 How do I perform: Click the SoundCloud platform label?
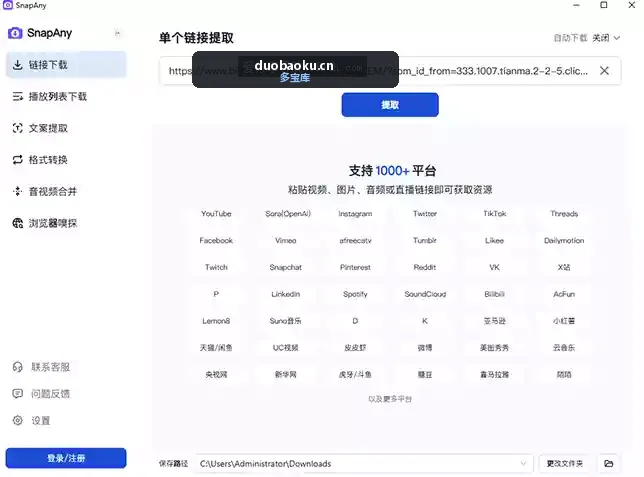pyautogui.click(x=425, y=294)
